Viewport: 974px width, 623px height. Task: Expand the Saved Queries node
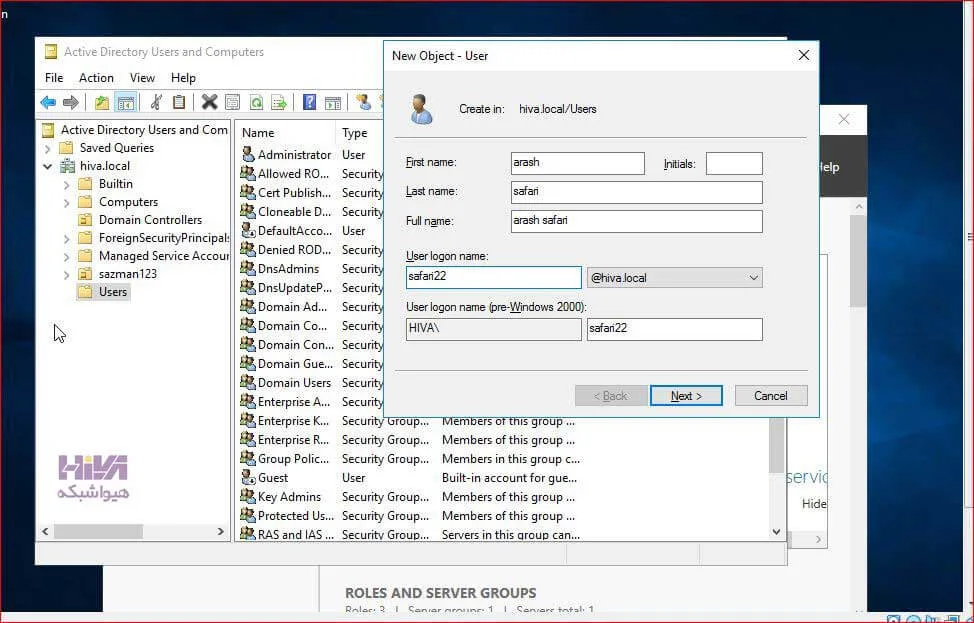[x=47, y=148]
